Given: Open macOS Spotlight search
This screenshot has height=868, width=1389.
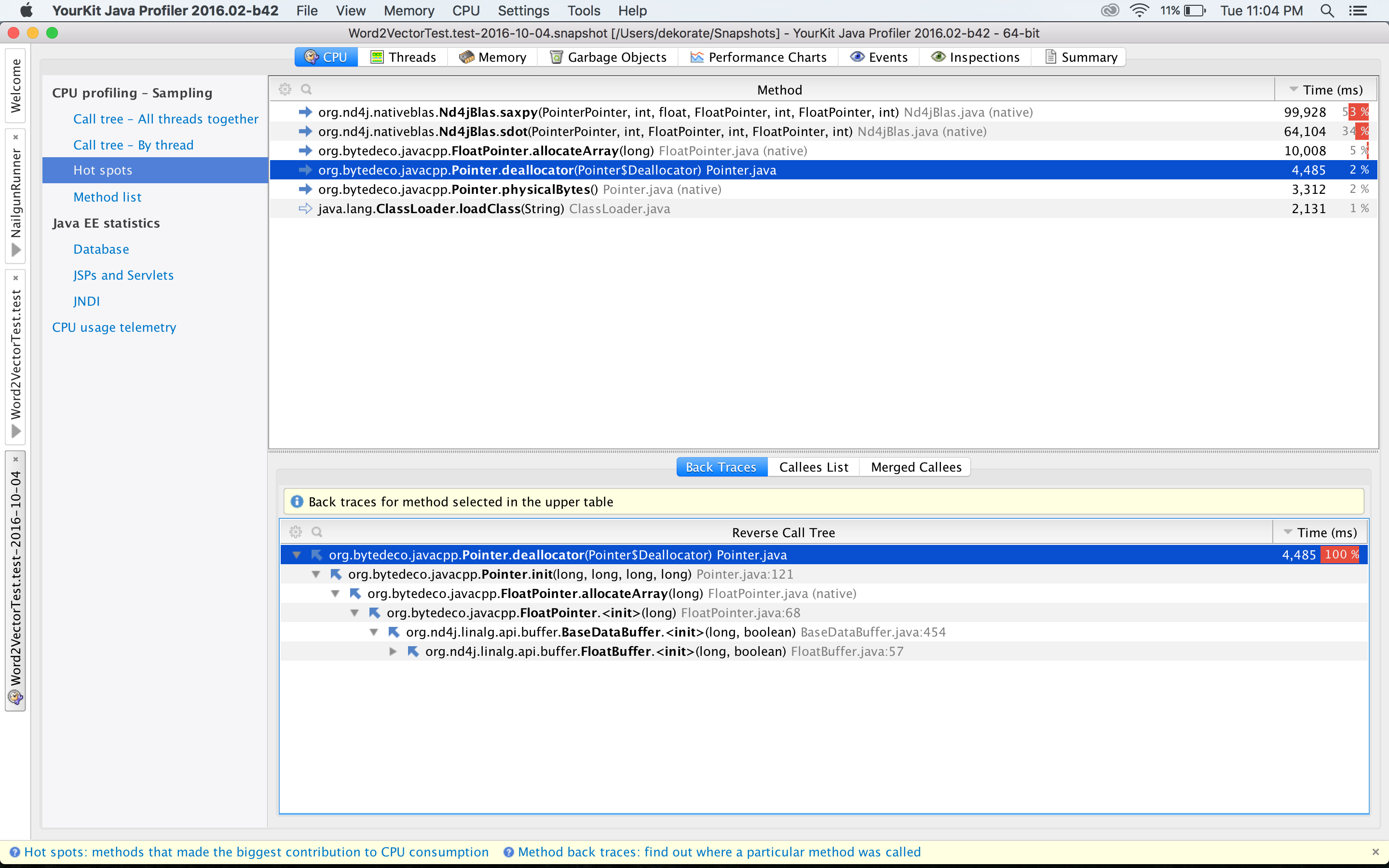Looking at the screenshot, I should 1326,10.
